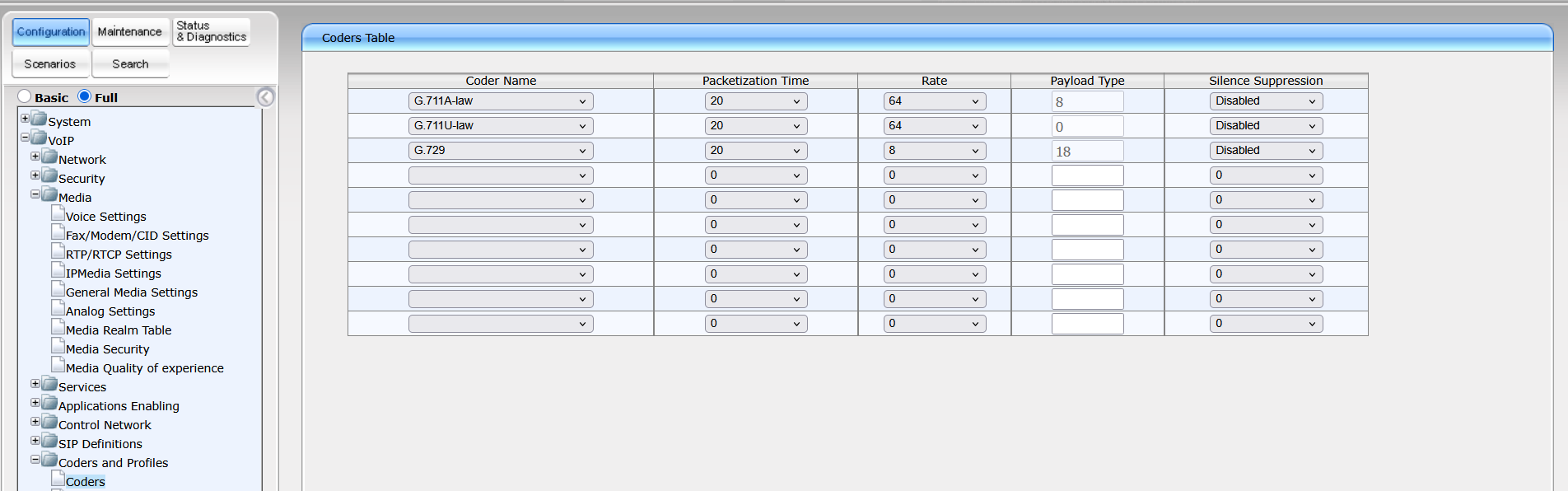The width and height of the screenshot is (1568, 491).
Task: Switch to the Maintenance tab
Action: [130, 32]
